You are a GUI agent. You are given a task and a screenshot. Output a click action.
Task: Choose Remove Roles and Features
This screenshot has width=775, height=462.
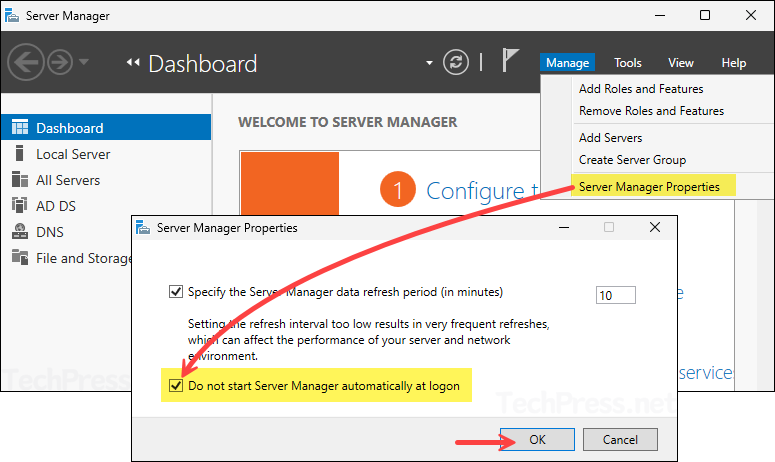click(651, 111)
